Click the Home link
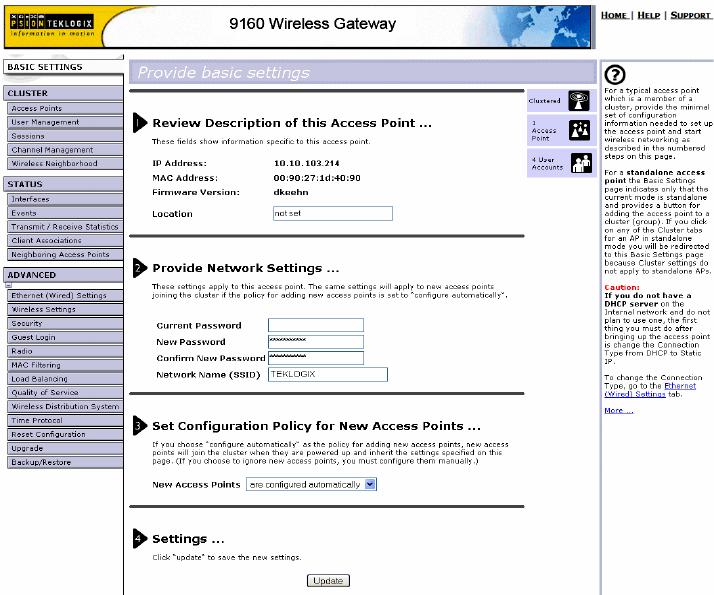This screenshot has width=714, height=595. pyautogui.click(x=614, y=15)
